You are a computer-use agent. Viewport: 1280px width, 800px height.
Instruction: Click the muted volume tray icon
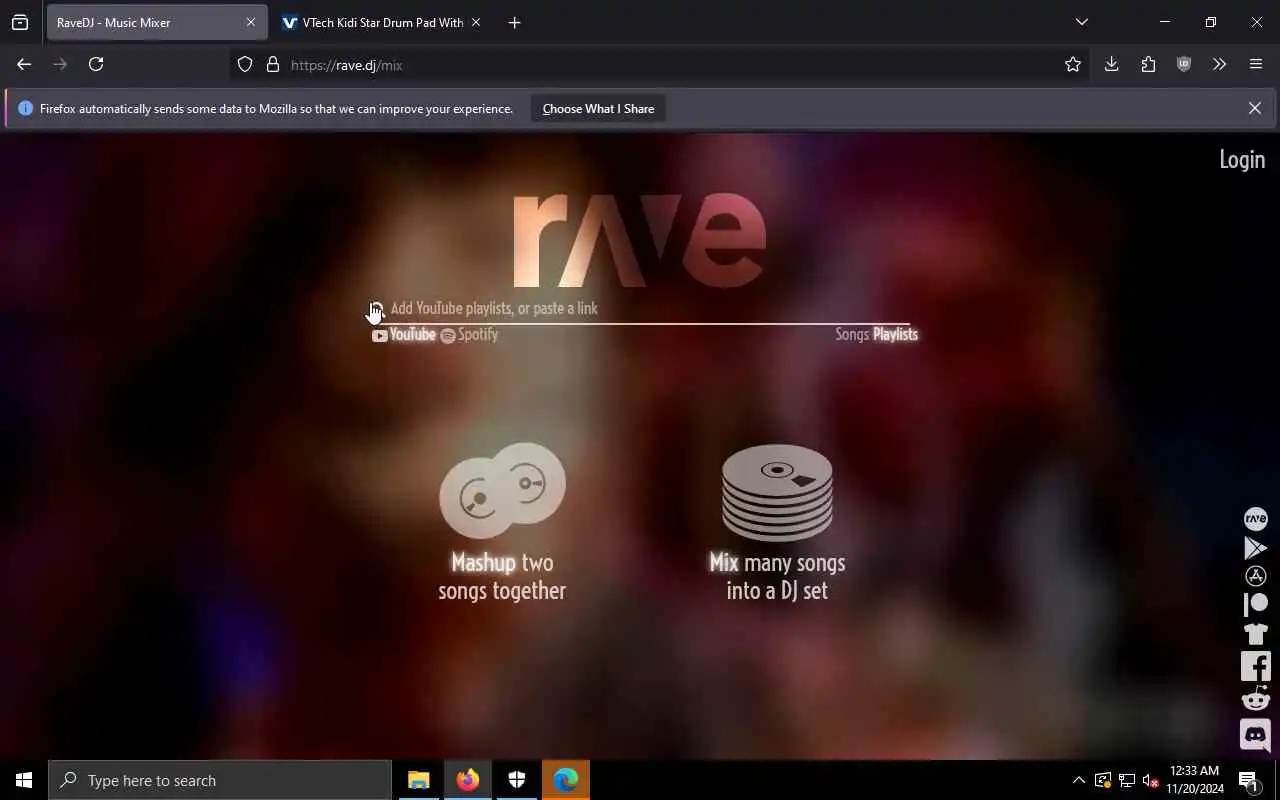[x=1150, y=780]
